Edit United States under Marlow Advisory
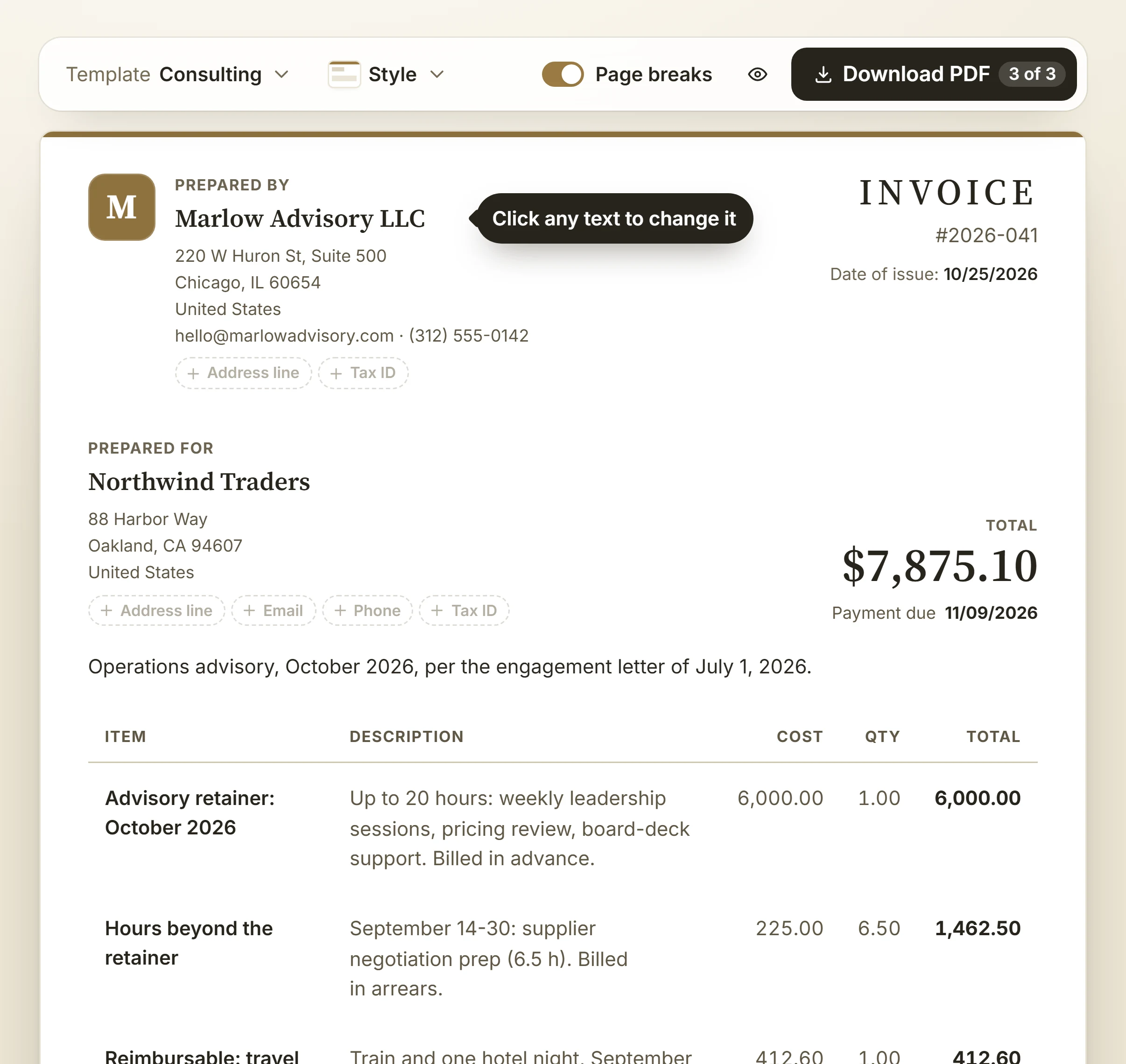Image resolution: width=1126 pixels, height=1064 pixels. click(227, 309)
